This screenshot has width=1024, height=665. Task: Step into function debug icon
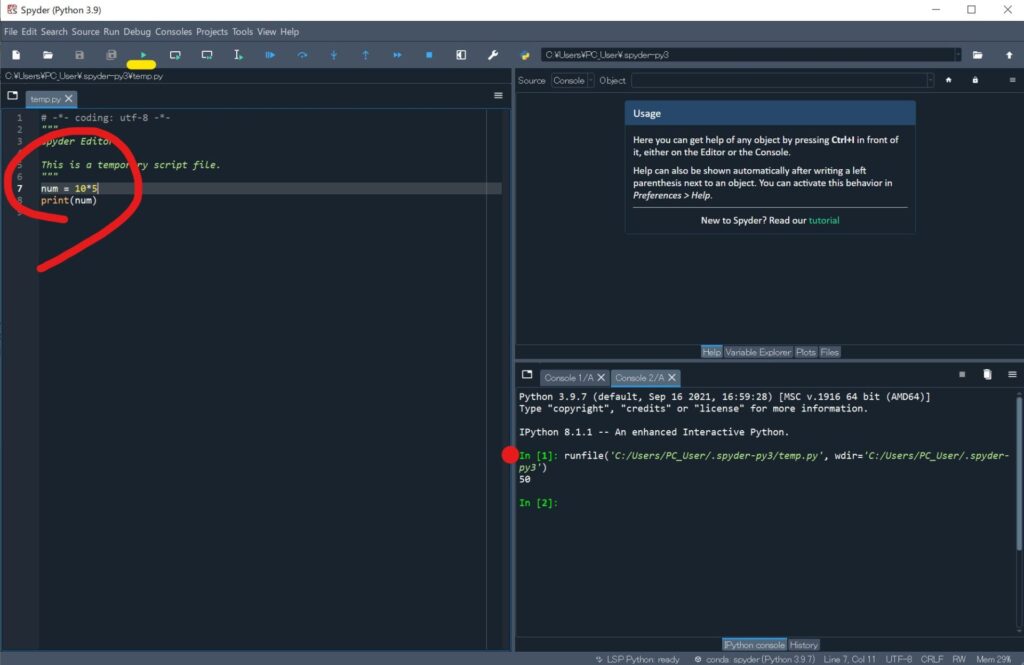pyautogui.click(x=334, y=55)
